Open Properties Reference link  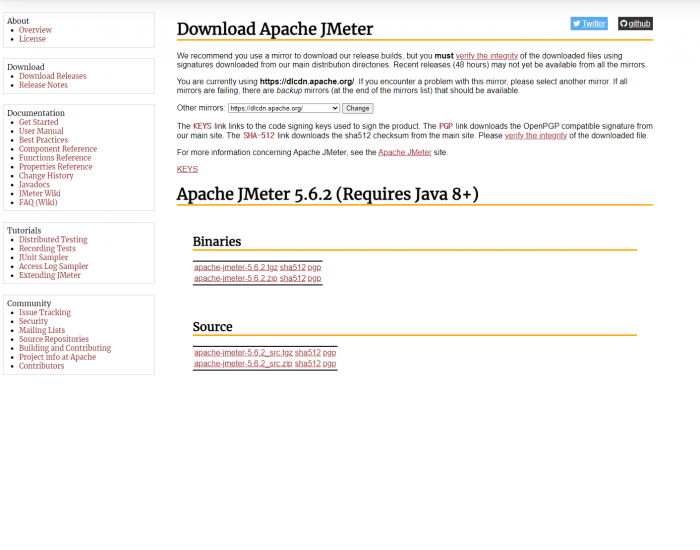coord(55,167)
